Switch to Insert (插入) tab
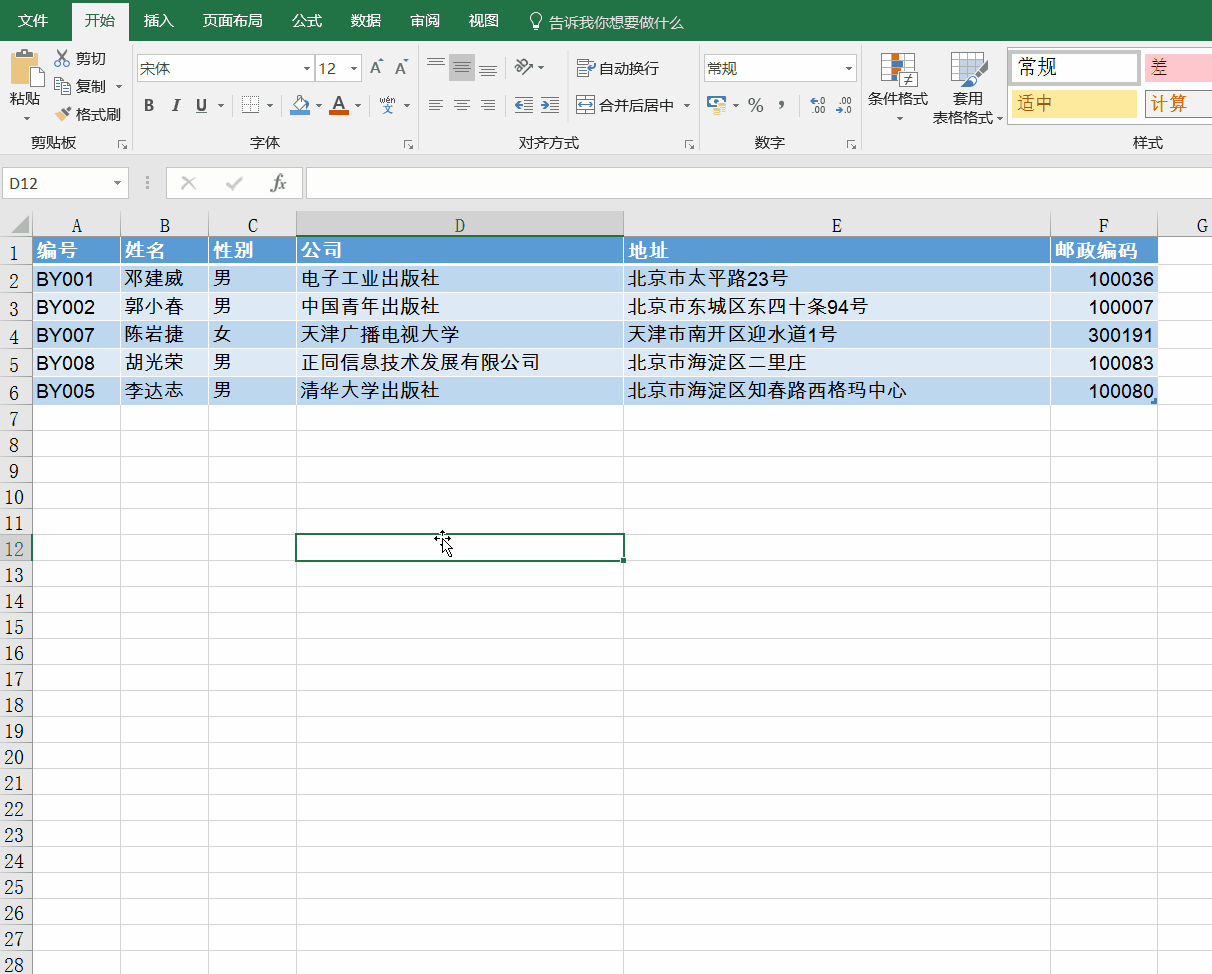Screen dimensions: 1212x974 [x=158, y=21]
